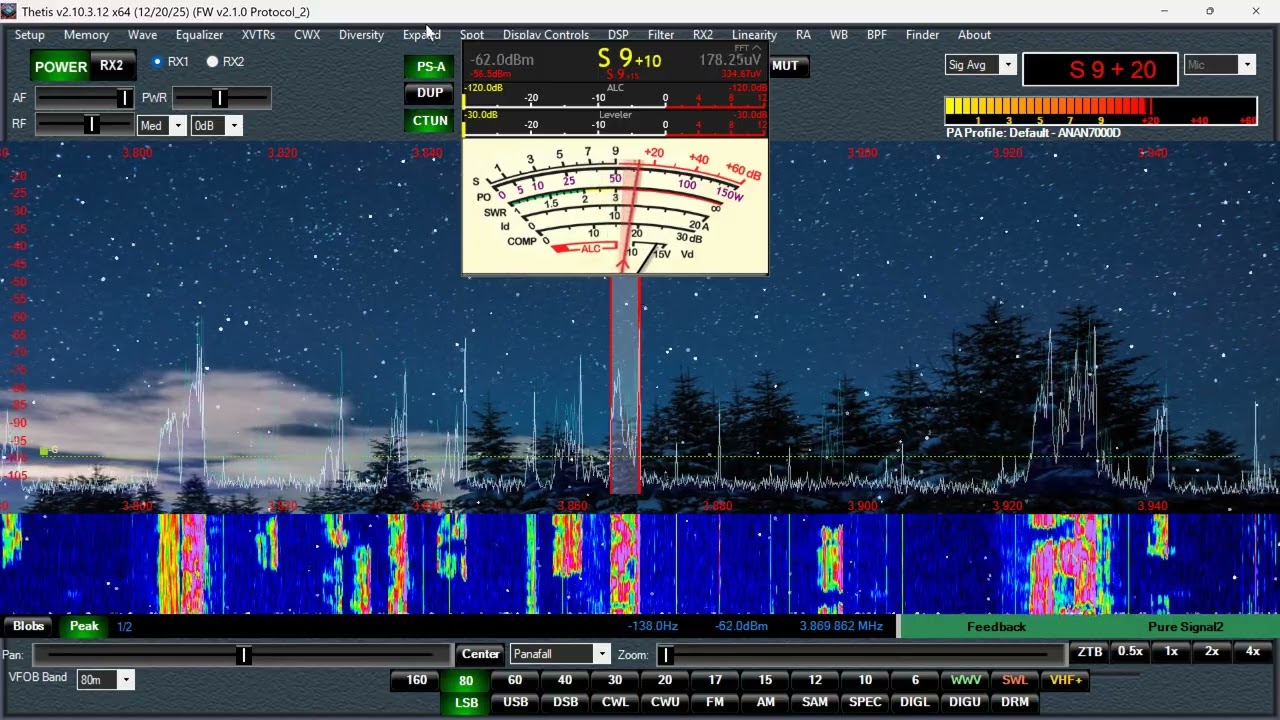Toggle the DUP duplex button
Viewport: 1280px width, 720px height.
click(x=430, y=93)
